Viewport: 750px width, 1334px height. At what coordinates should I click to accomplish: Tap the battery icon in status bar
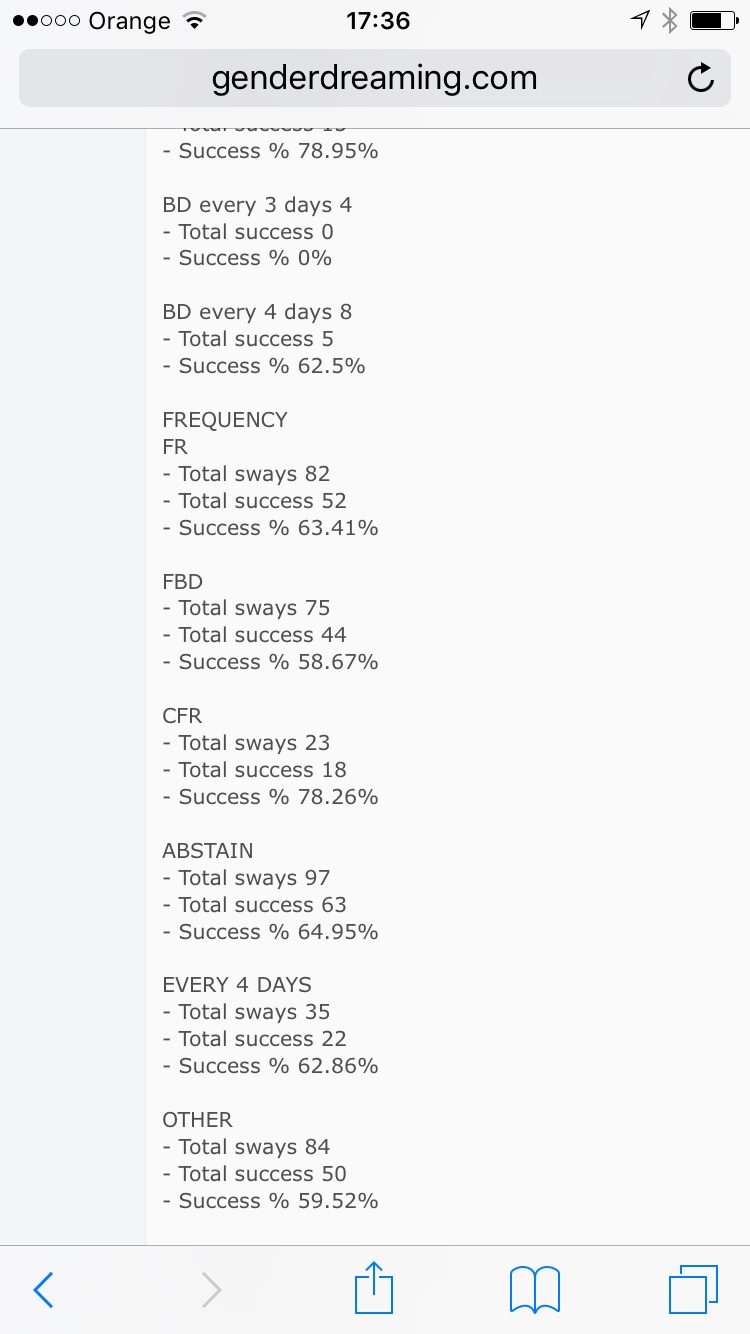[x=713, y=20]
